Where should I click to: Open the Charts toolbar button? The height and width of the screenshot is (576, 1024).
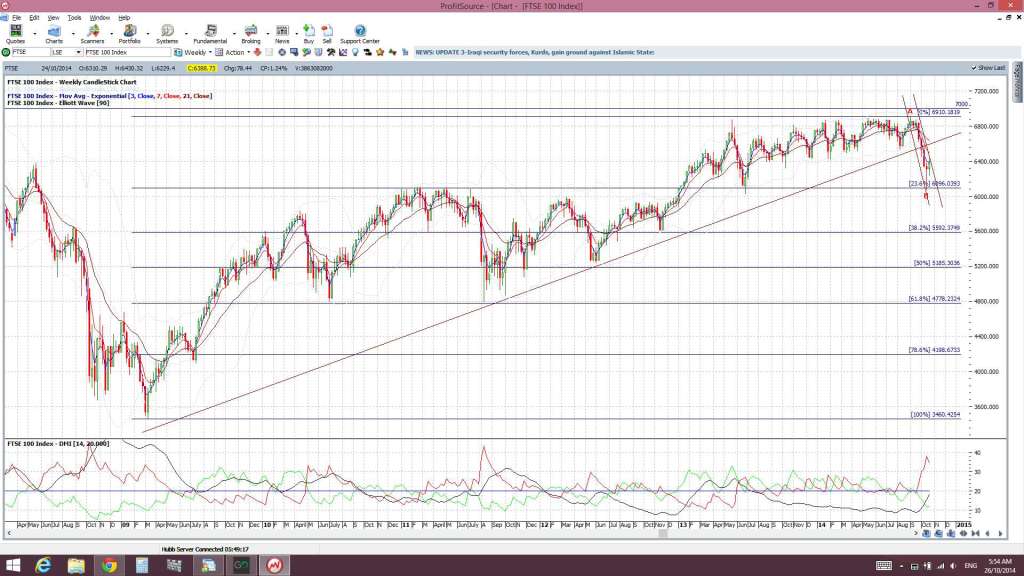click(54, 34)
